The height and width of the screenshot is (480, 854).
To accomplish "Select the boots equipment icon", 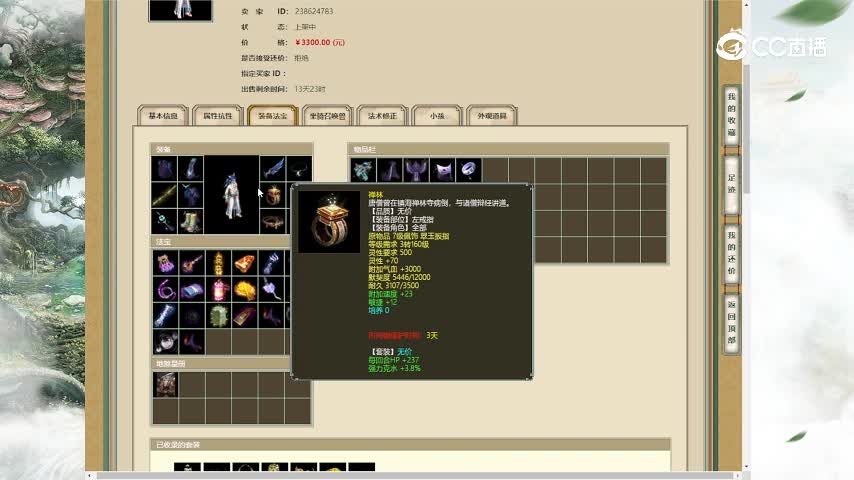I will click(190, 221).
